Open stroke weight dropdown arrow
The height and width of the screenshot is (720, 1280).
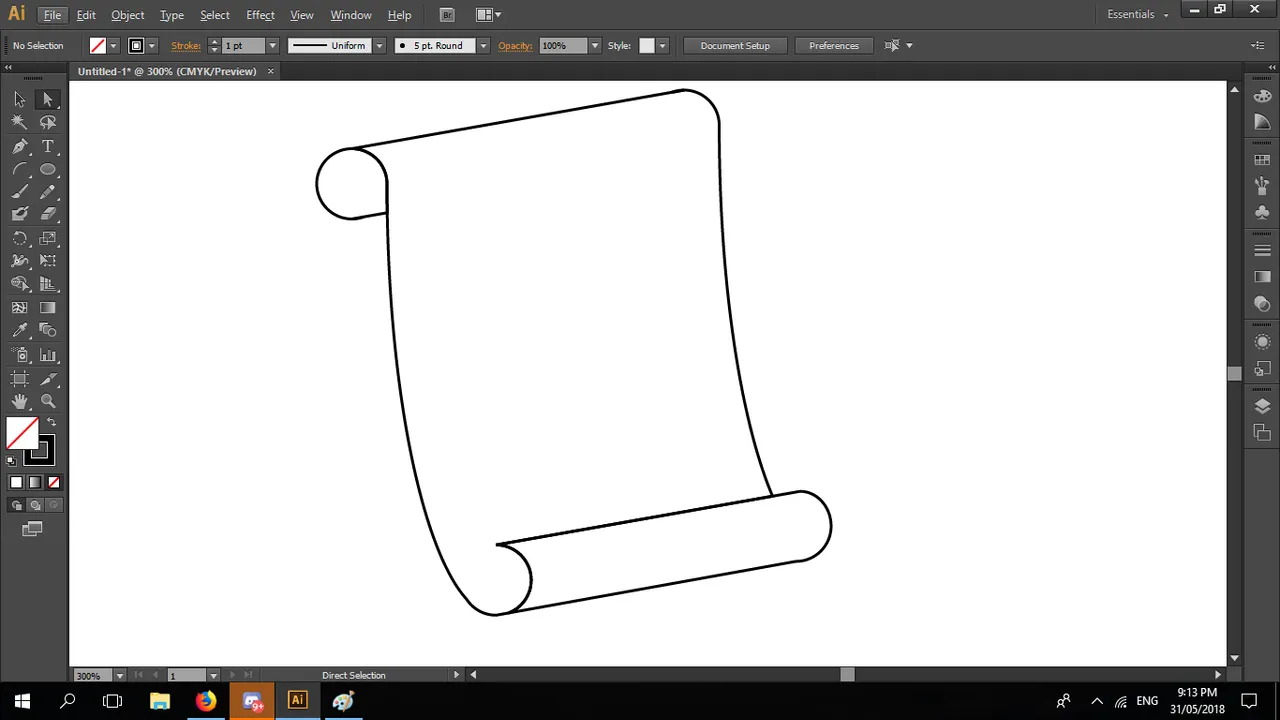coord(272,46)
